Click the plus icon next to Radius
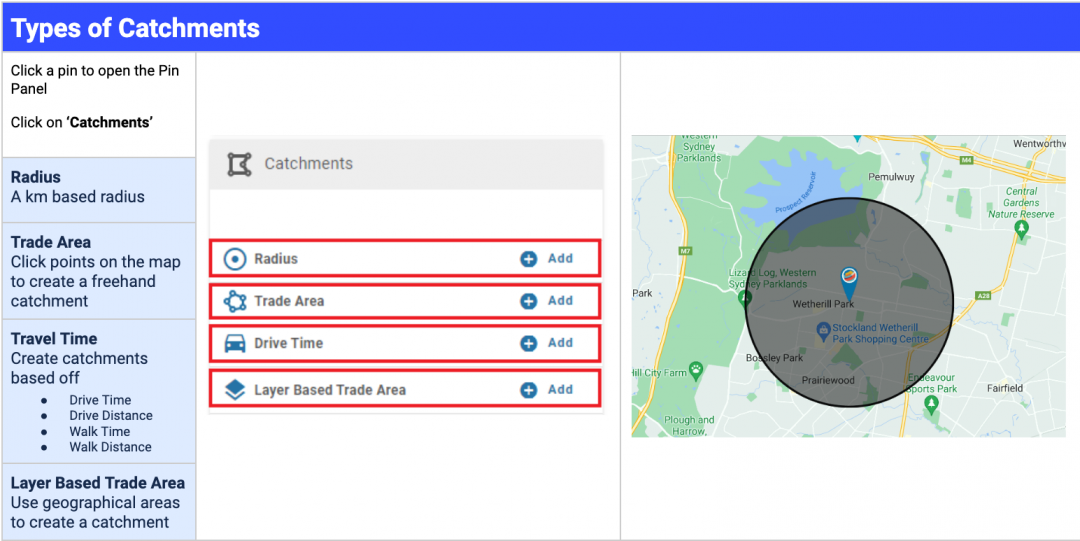Viewport: 1080px width, 541px height. [529, 259]
